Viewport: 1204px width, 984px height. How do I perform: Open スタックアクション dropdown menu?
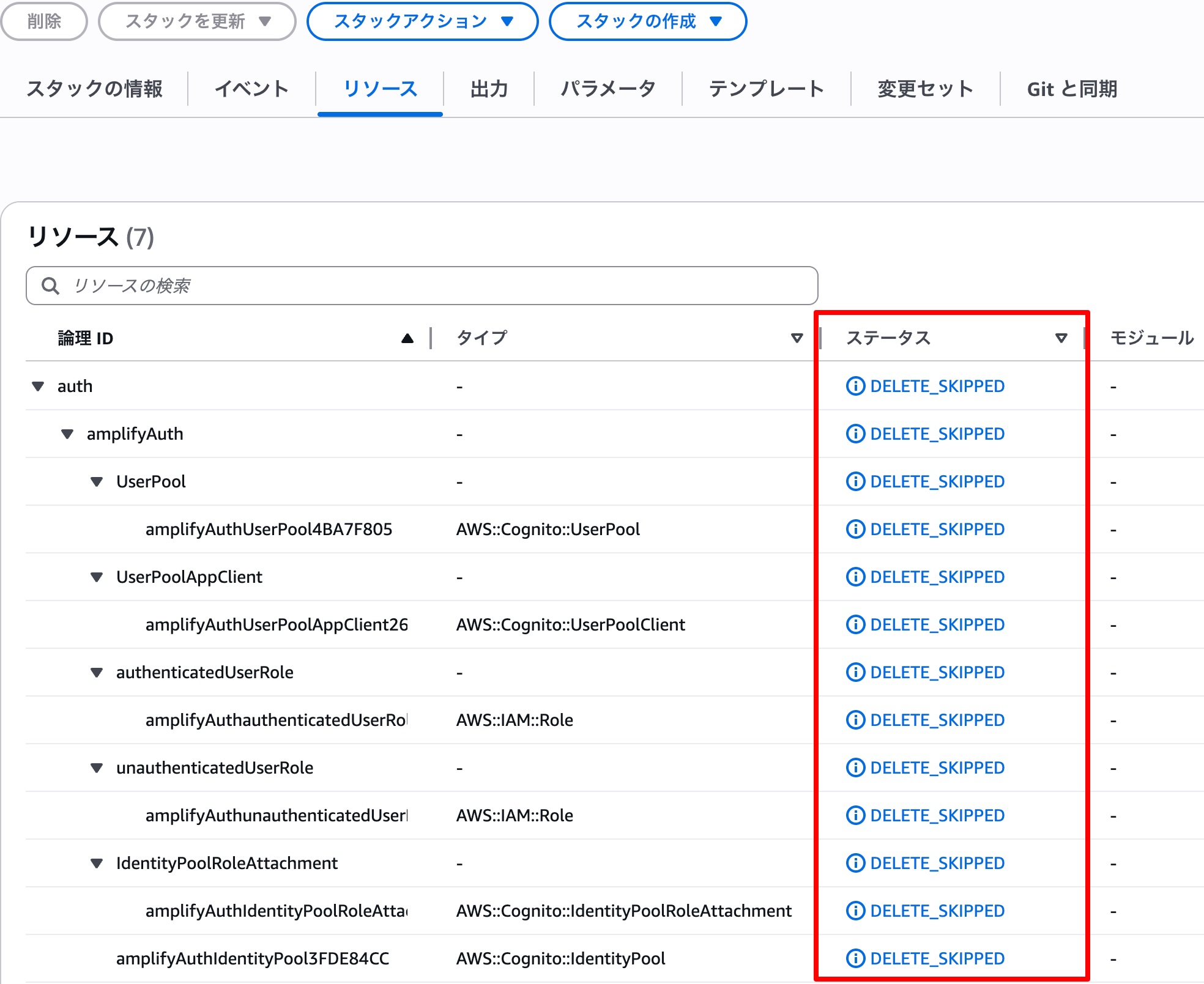click(422, 21)
